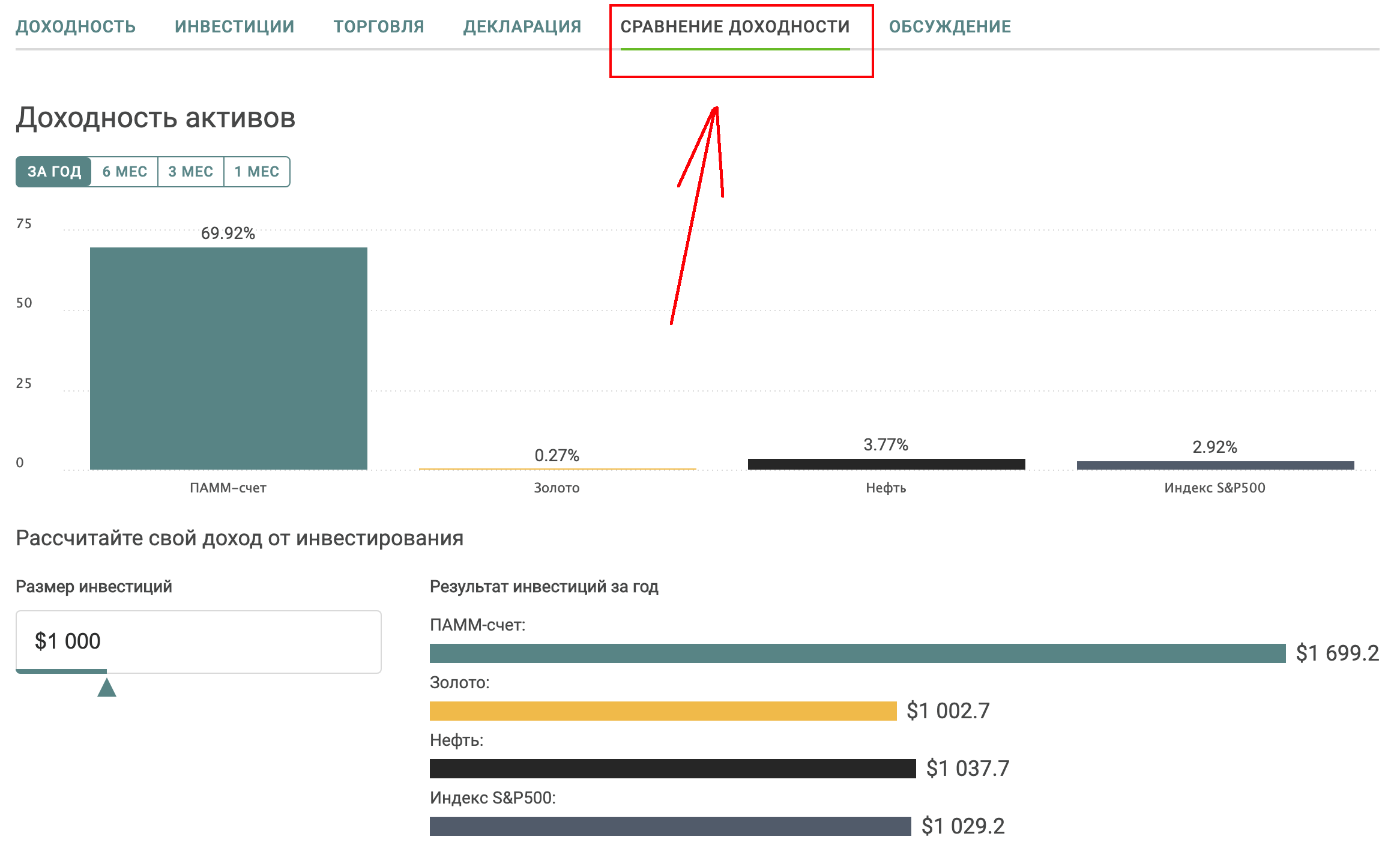Click the Индекс S&P500 bar in the chart
1400x866 pixels.
pyautogui.click(x=1215, y=465)
